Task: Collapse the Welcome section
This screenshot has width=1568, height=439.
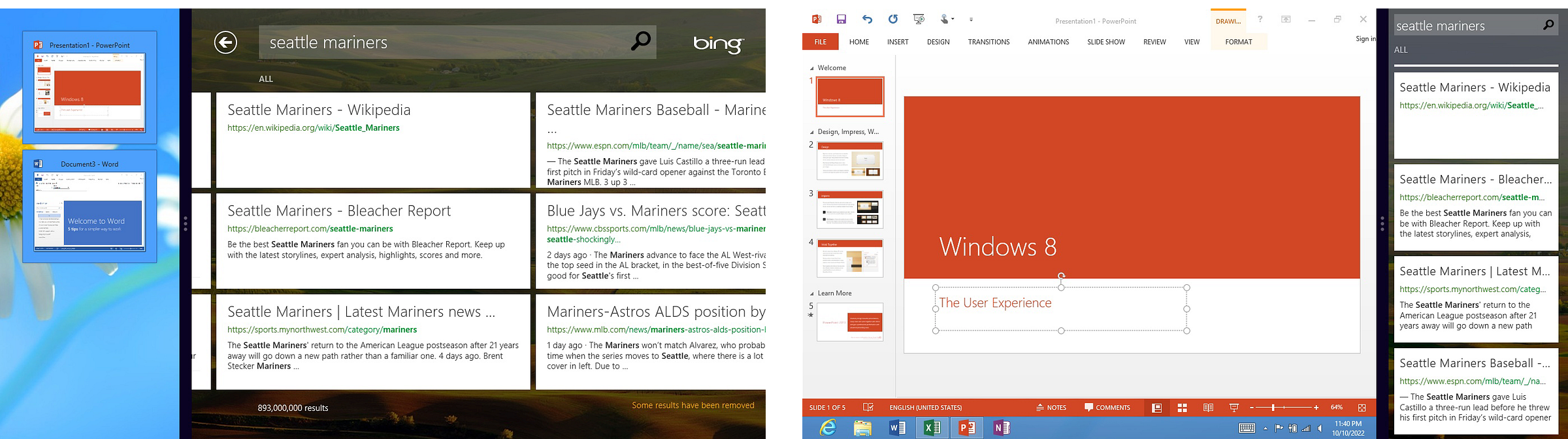Action: (812, 69)
